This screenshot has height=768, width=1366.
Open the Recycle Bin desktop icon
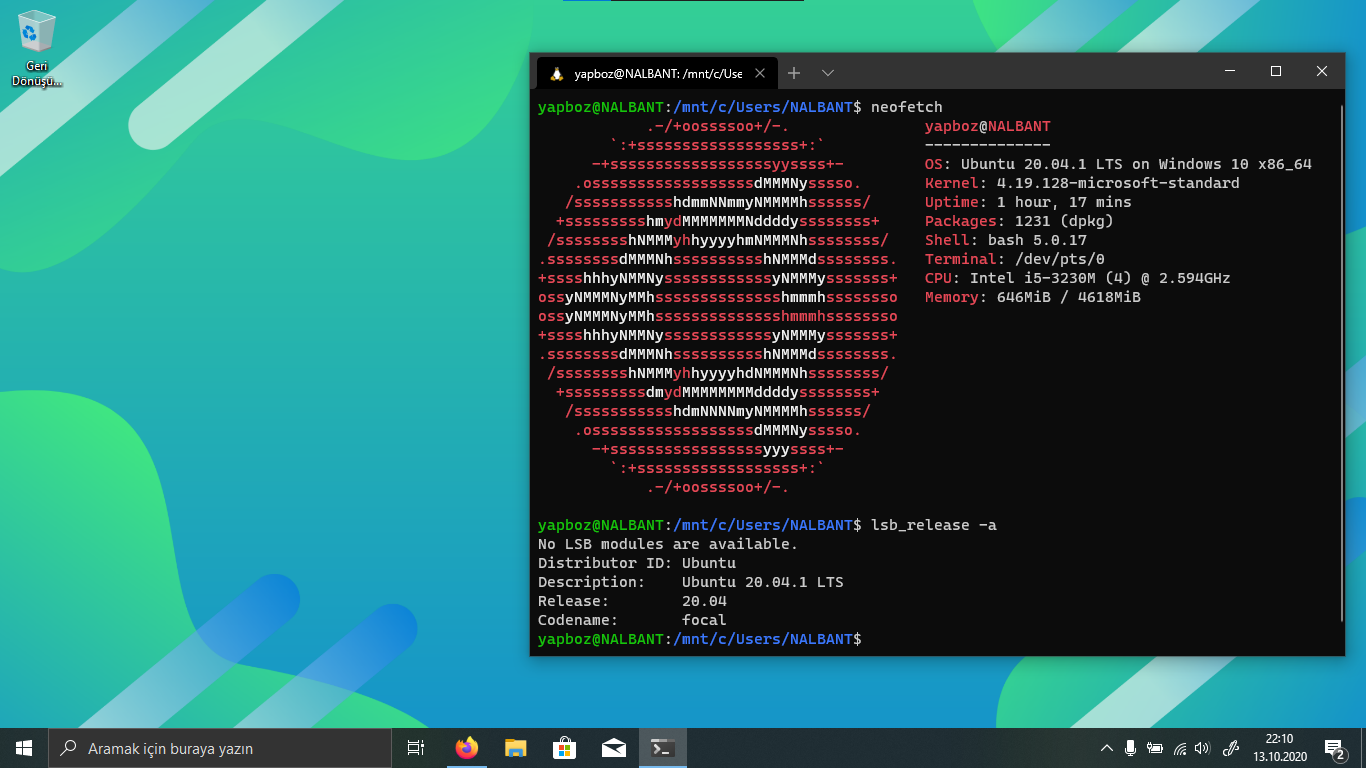(x=37, y=48)
